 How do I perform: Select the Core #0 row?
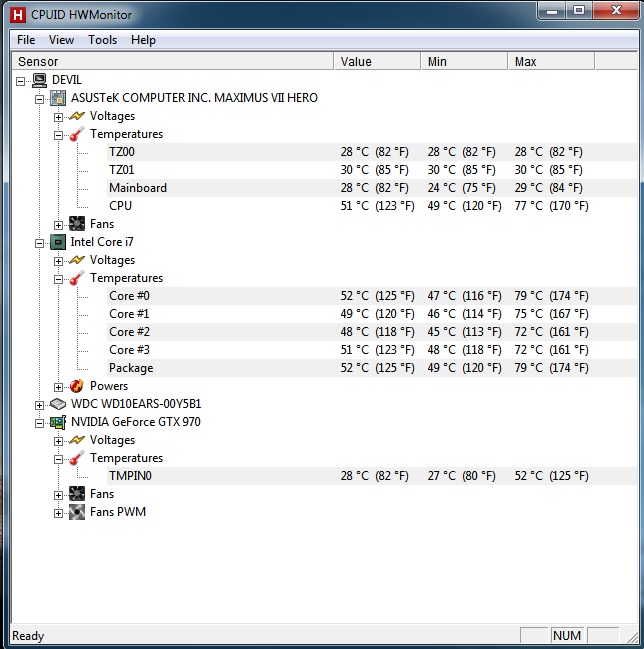[x=371, y=296]
